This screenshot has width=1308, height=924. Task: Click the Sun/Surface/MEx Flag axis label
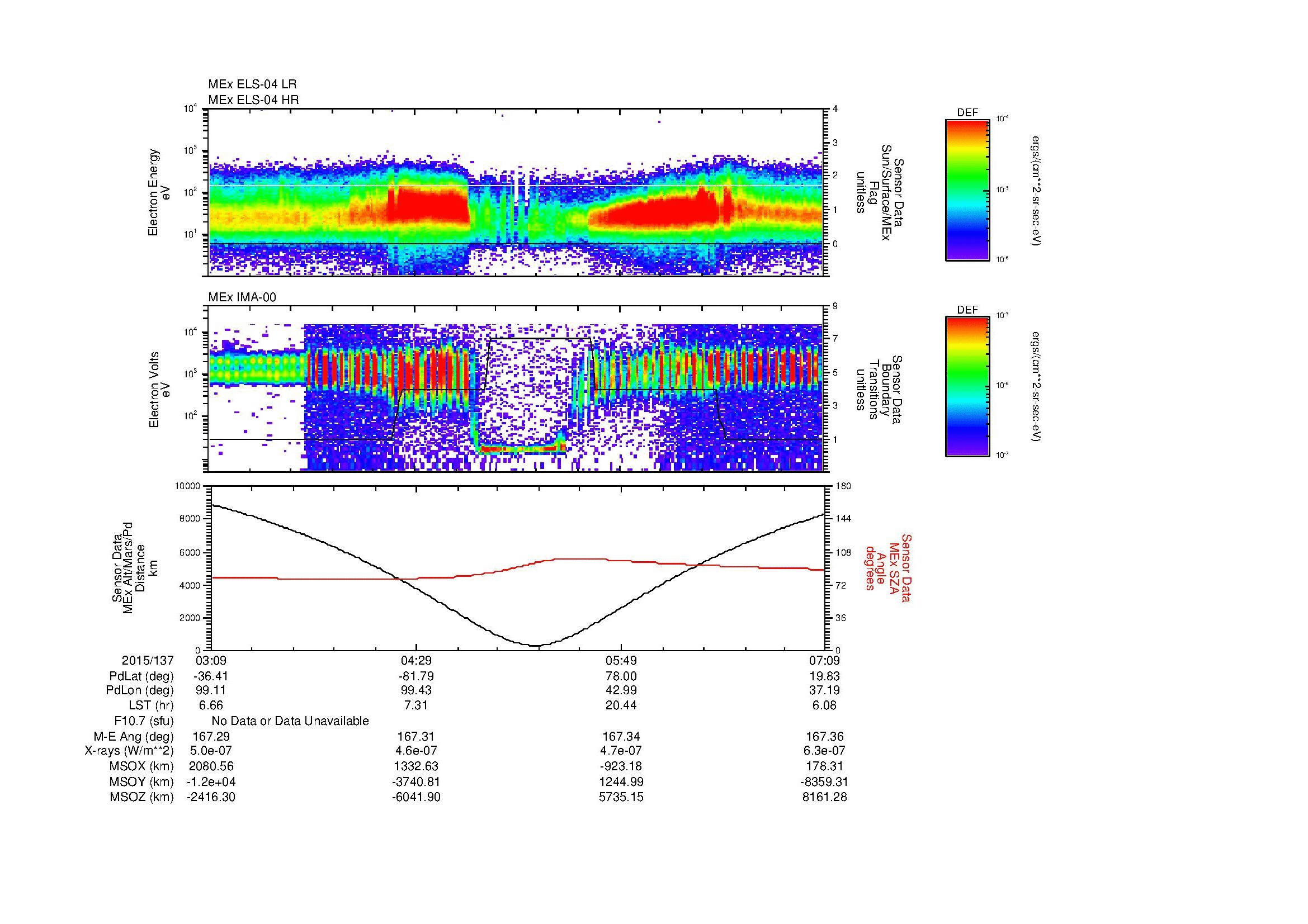880,192
